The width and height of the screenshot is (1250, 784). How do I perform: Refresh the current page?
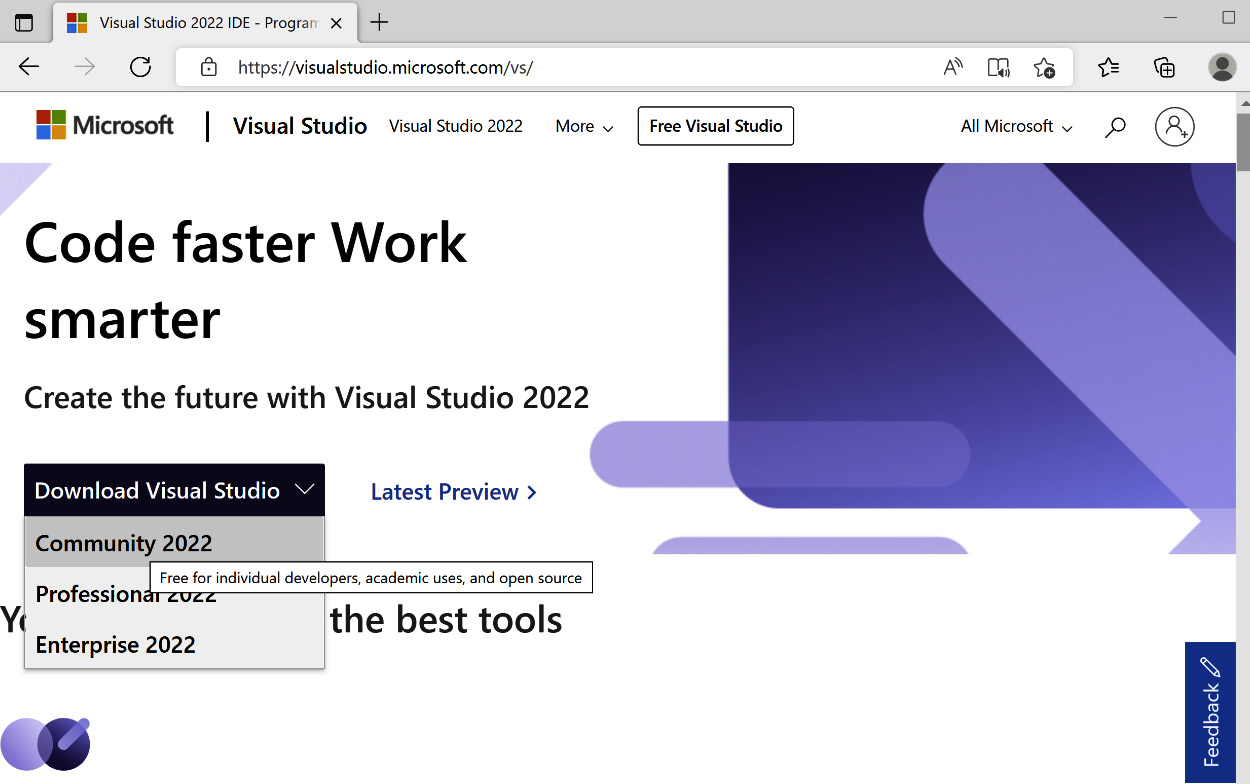[x=141, y=67]
